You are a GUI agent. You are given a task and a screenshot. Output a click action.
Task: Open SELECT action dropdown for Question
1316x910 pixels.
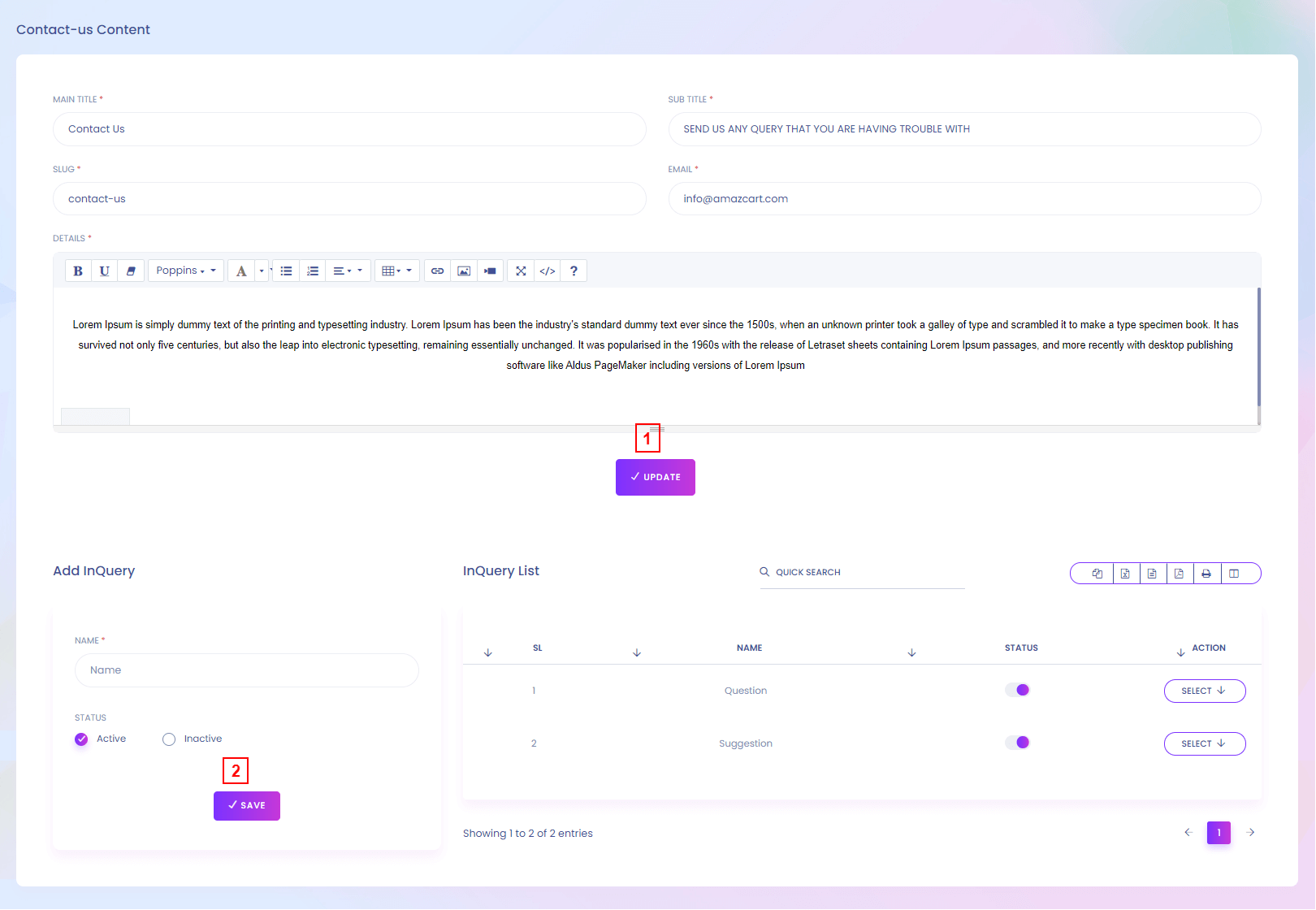[x=1204, y=691]
